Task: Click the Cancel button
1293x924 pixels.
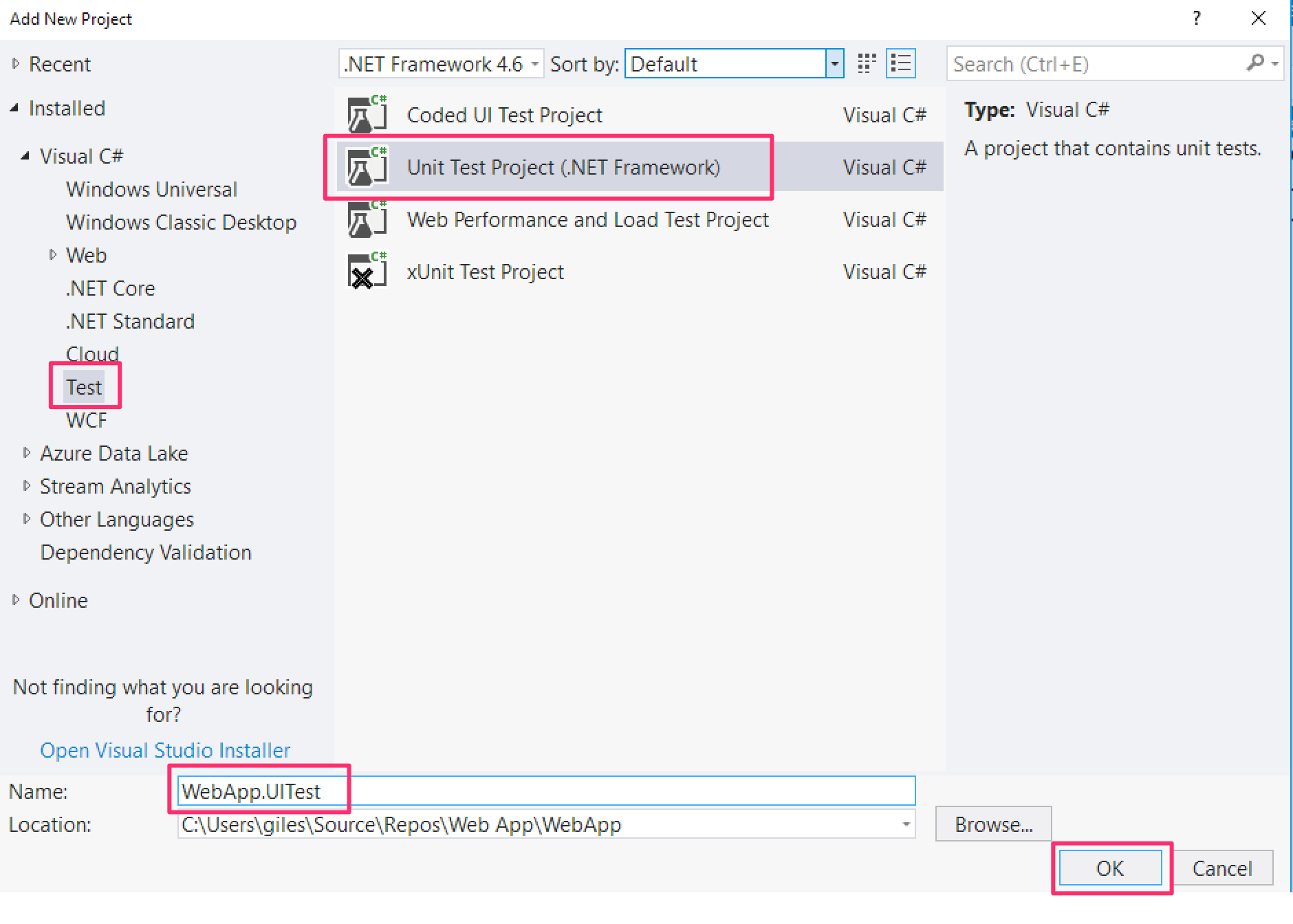Action: click(1222, 868)
